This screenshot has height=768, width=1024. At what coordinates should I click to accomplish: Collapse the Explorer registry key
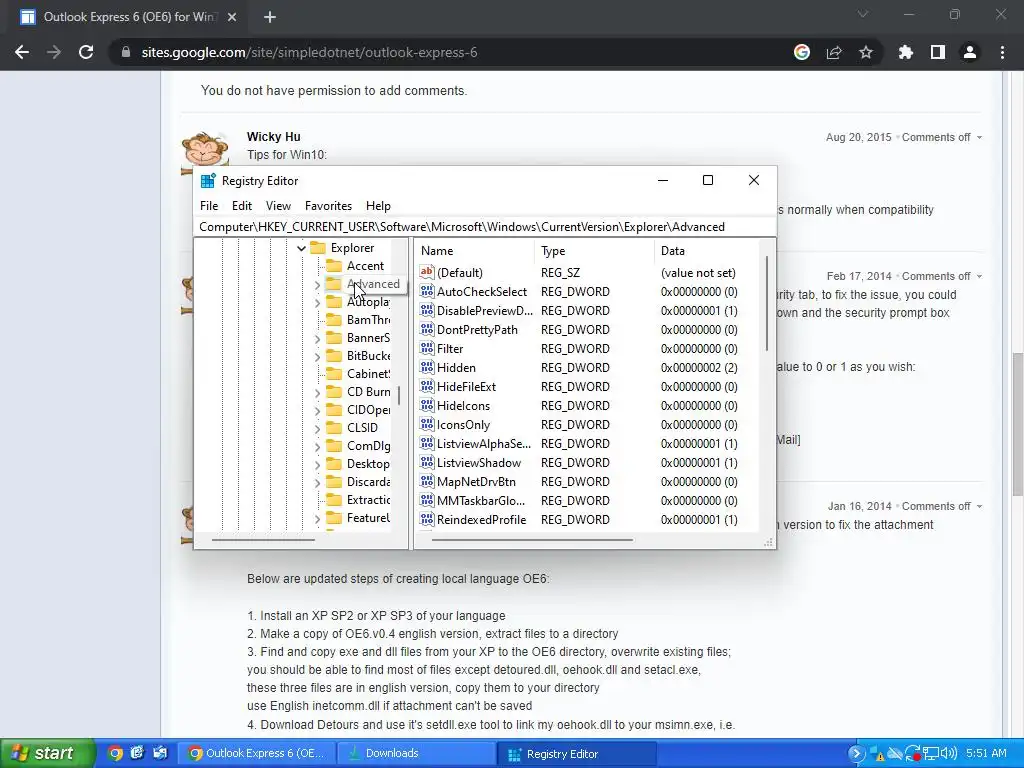pos(301,248)
